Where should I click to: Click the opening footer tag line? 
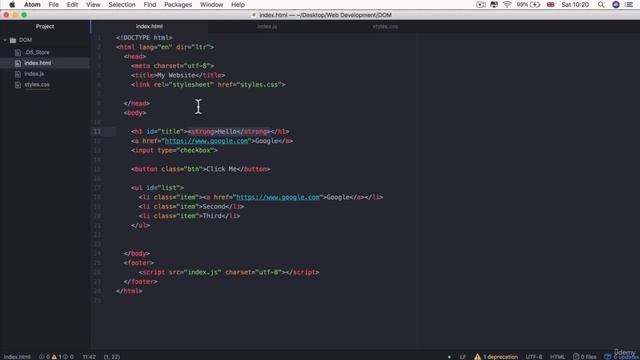click(139, 263)
